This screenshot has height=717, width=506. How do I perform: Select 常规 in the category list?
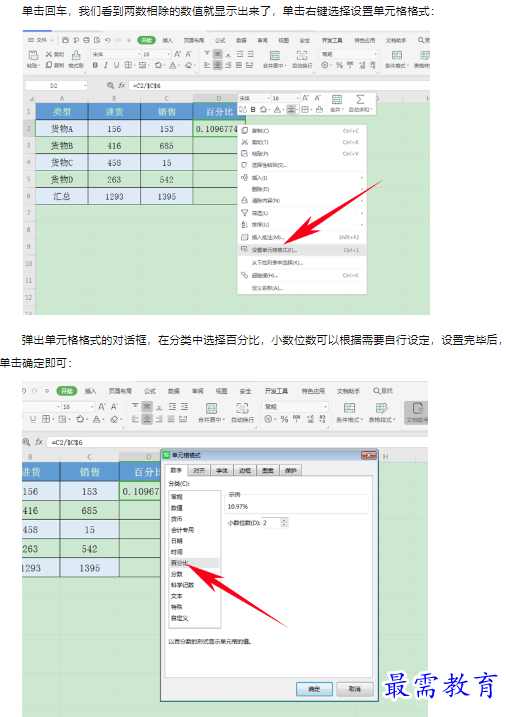(194, 497)
